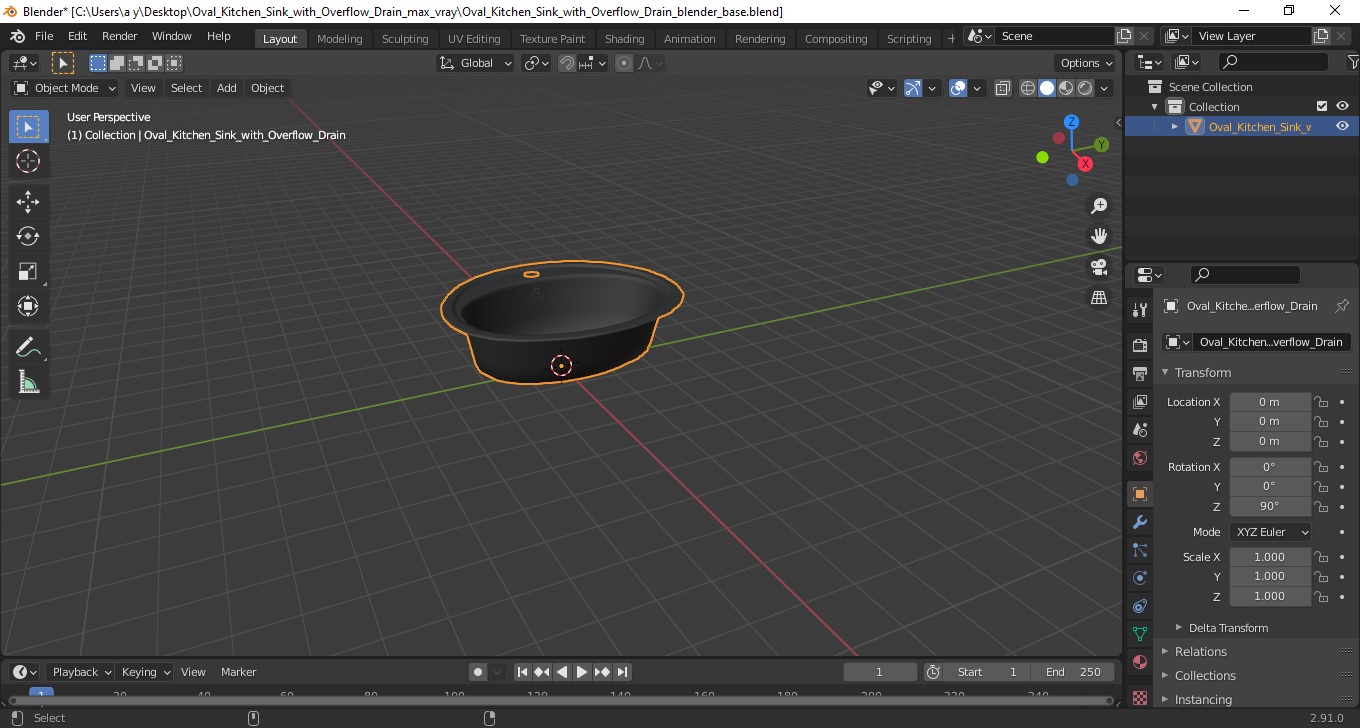Open the File menu
This screenshot has height=728, width=1360.
pos(44,36)
